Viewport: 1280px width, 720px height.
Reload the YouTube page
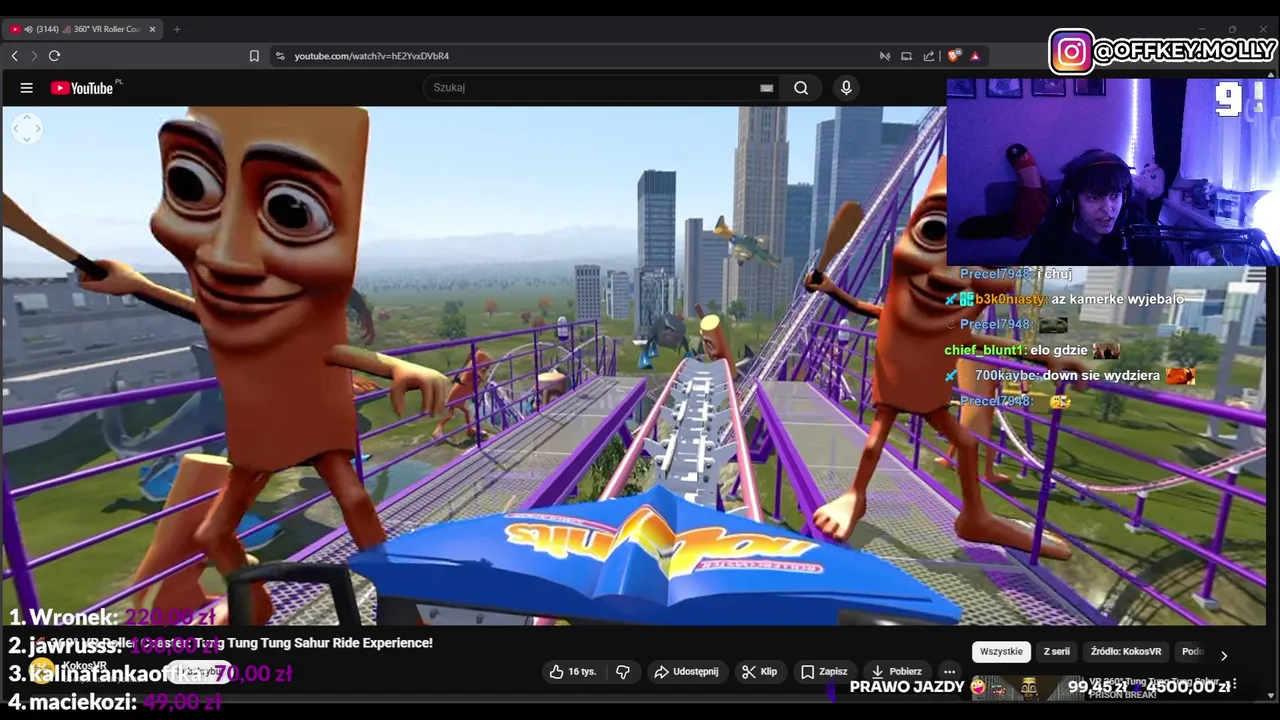[55, 56]
